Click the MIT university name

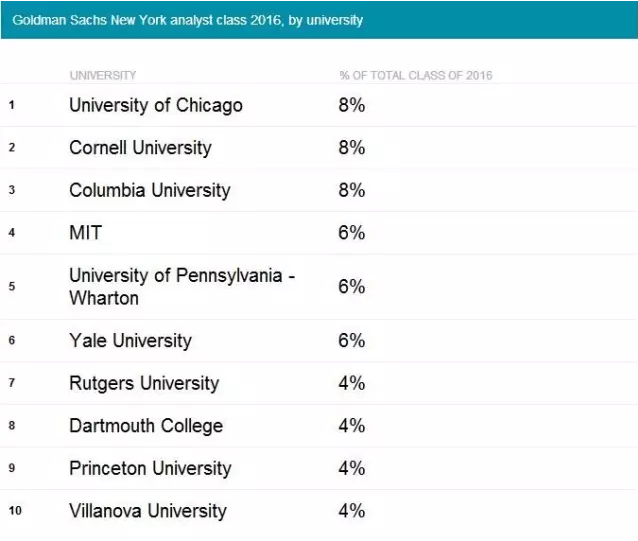click(86, 233)
